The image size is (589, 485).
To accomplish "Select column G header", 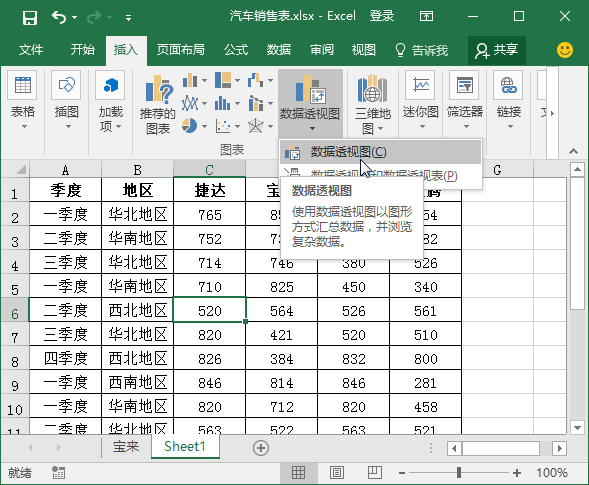I will (497, 170).
